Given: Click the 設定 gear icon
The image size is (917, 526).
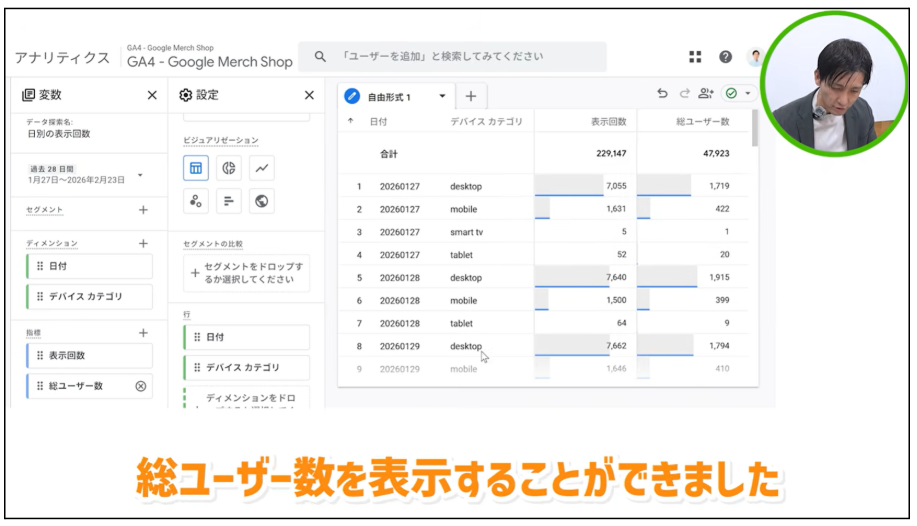Looking at the screenshot, I should [185, 95].
